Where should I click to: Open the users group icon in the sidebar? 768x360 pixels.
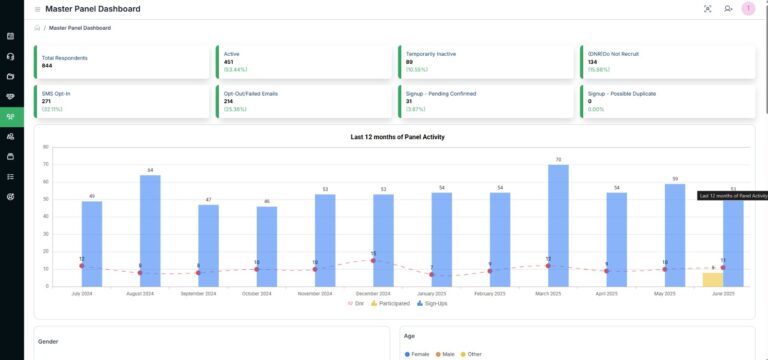11,137
